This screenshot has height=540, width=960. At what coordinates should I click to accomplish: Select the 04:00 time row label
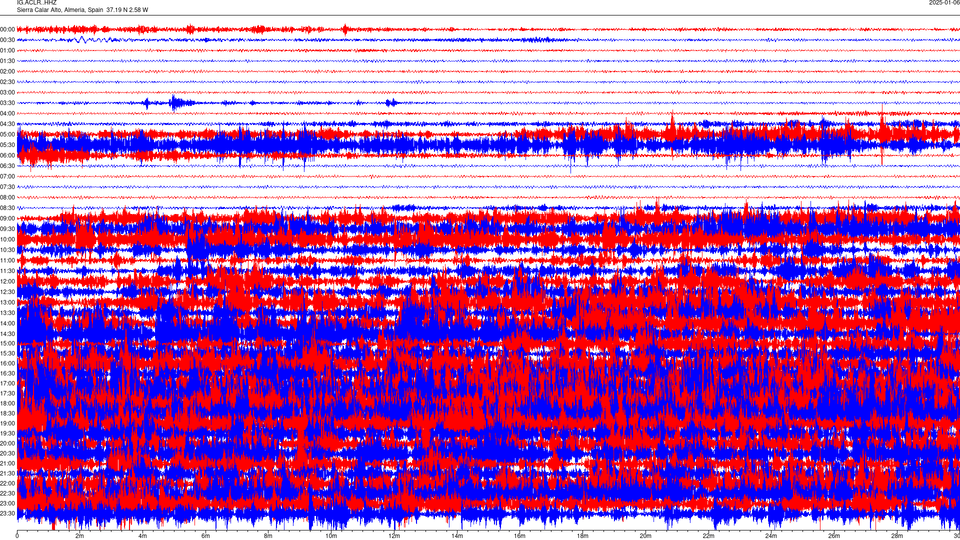7,113
